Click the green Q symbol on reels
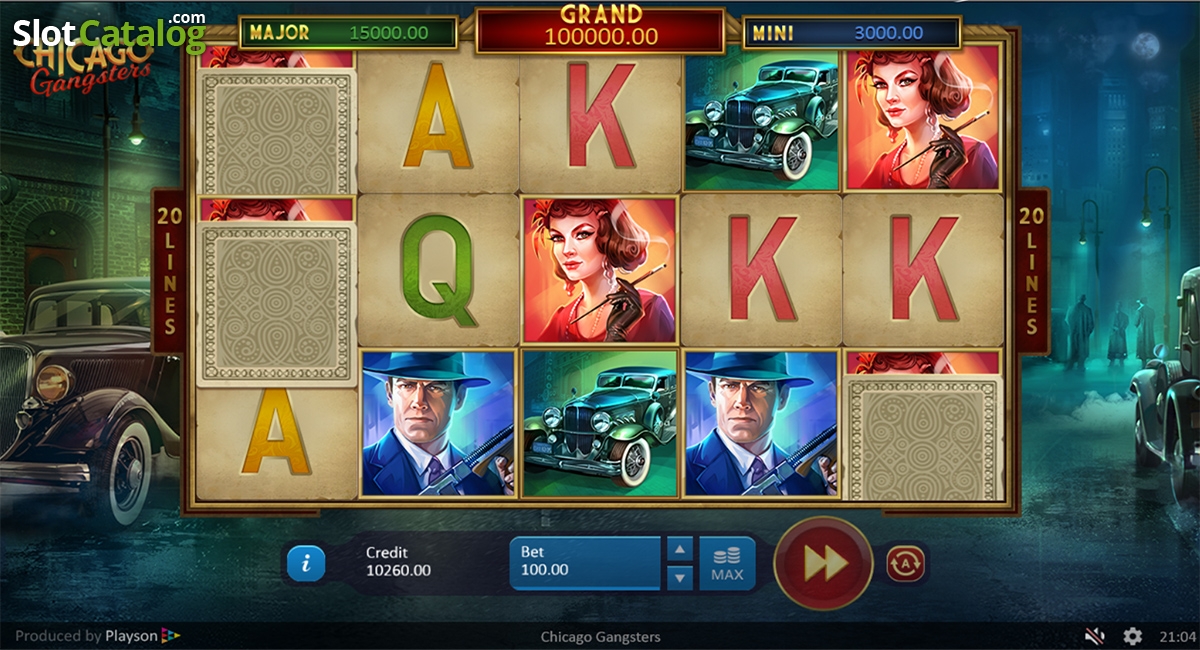This screenshot has height=650, width=1200. (x=437, y=271)
